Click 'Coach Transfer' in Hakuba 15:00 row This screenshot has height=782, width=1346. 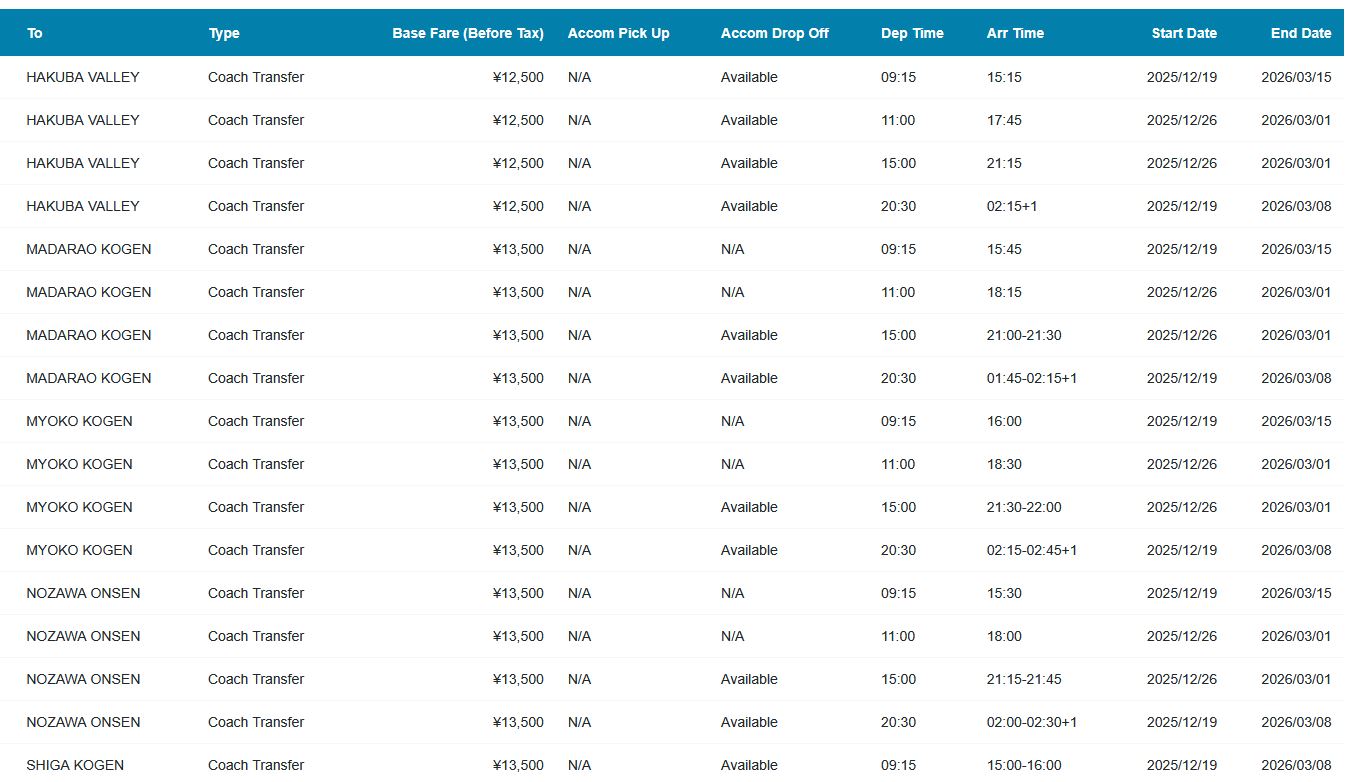(256, 163)
